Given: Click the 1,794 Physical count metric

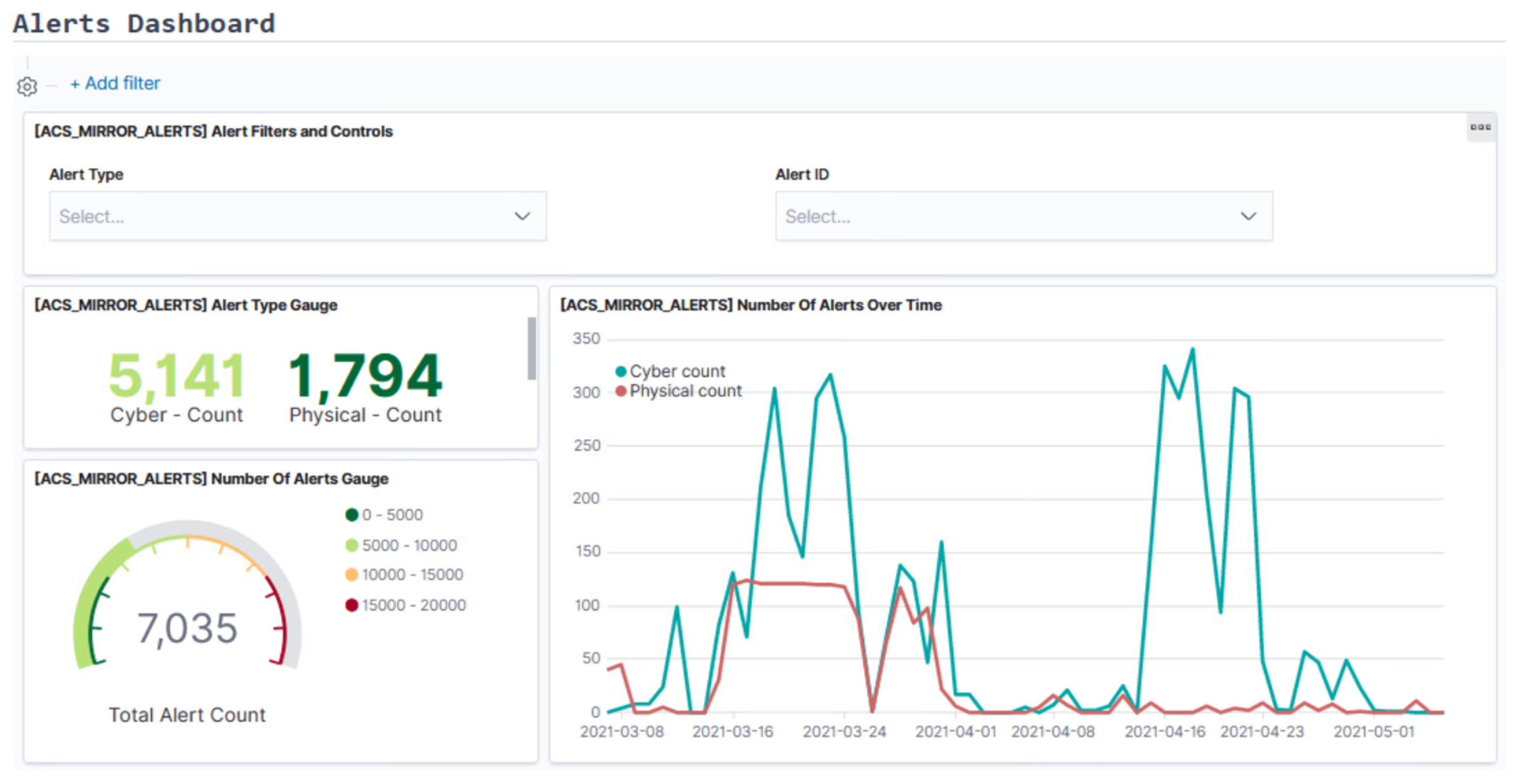Looking at the screenshot, I should 365,376.
